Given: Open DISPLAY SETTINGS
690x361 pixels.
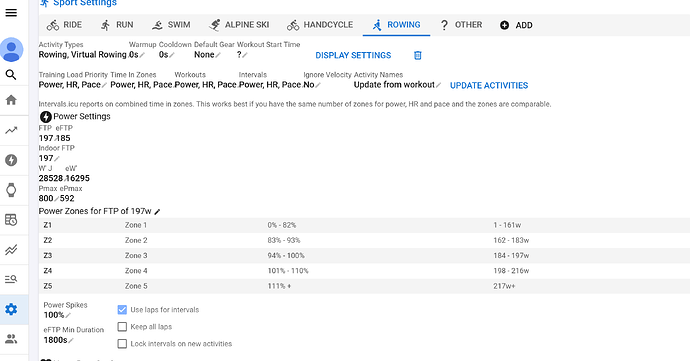Looking at the screenshot, I should pyautogui.click(x=353, y=55).
